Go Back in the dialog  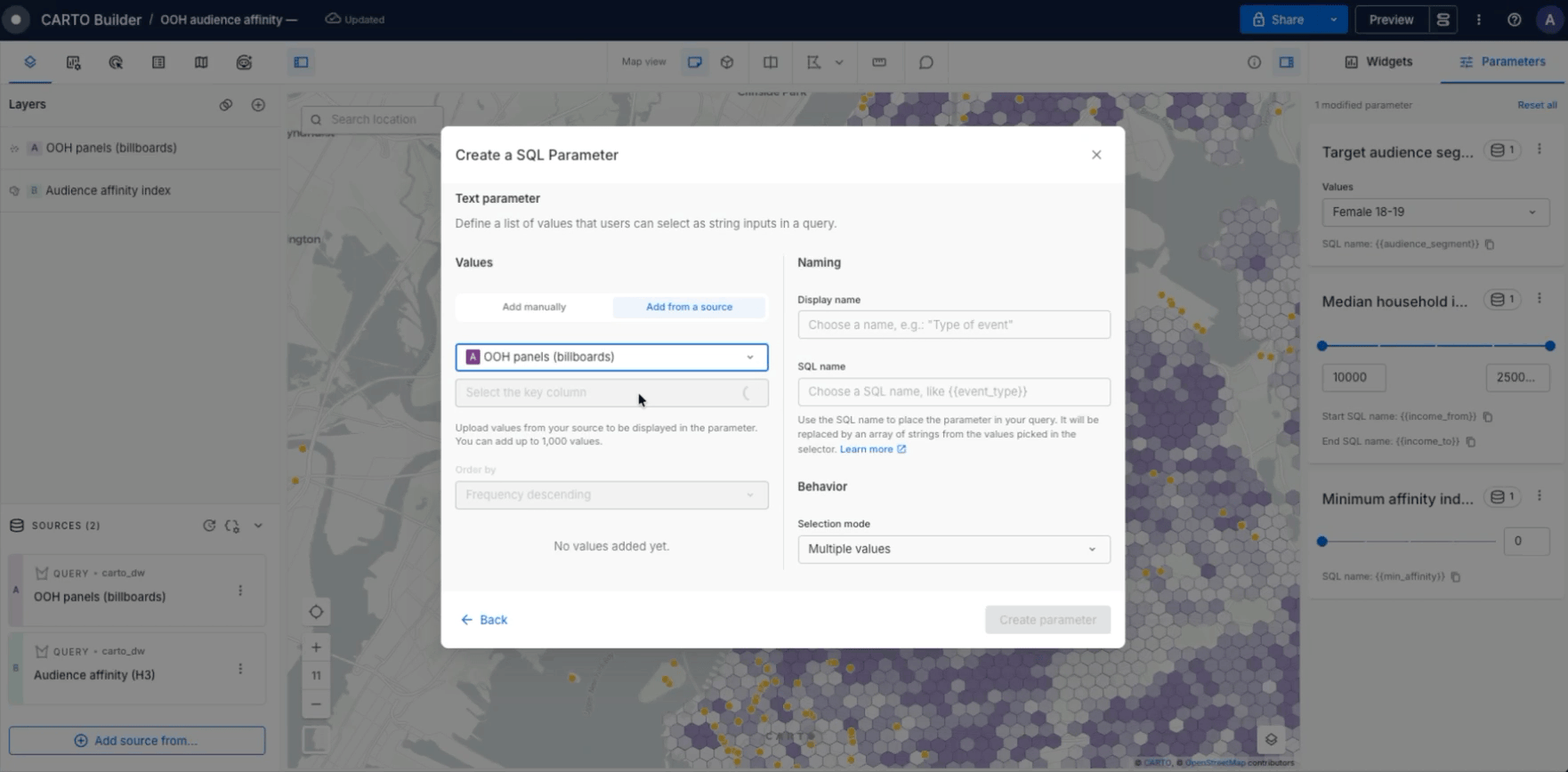coord(484,620)
